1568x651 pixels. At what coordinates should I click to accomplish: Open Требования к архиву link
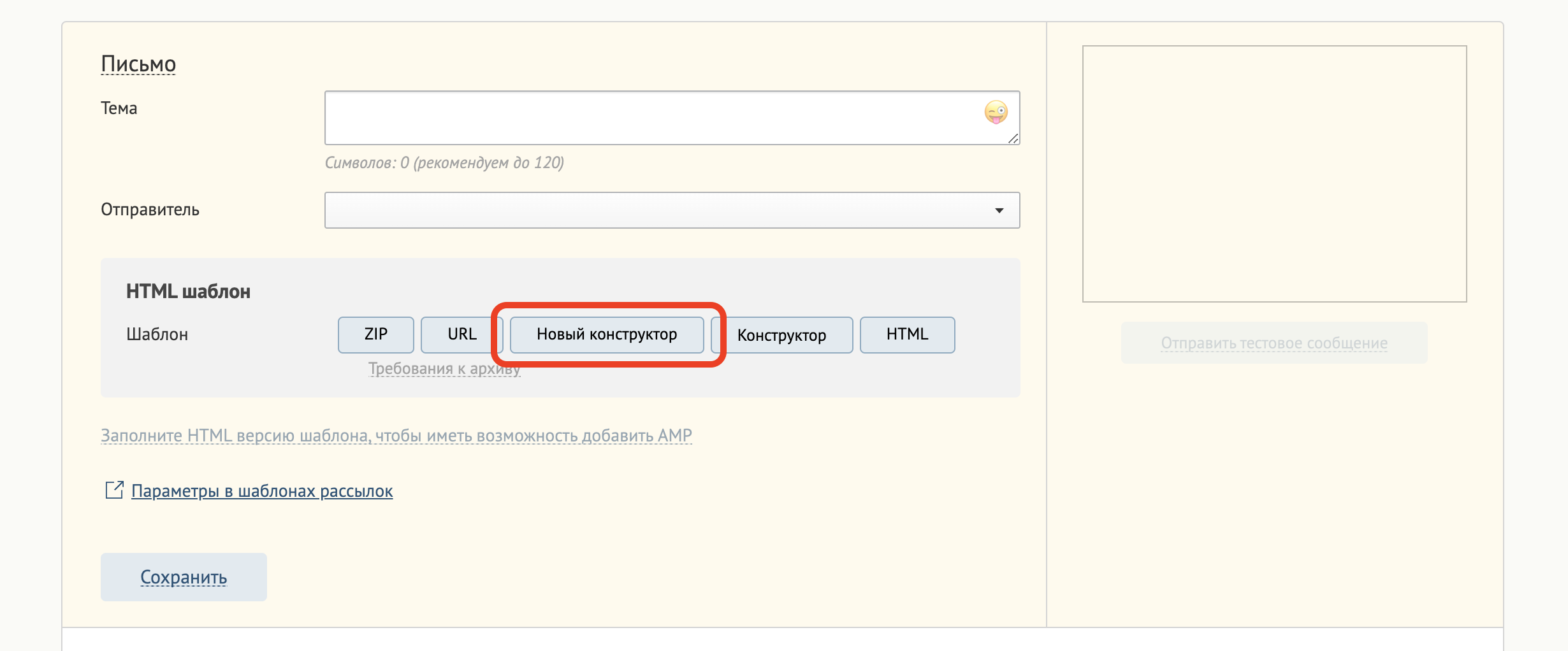click(x=444, y=369)
